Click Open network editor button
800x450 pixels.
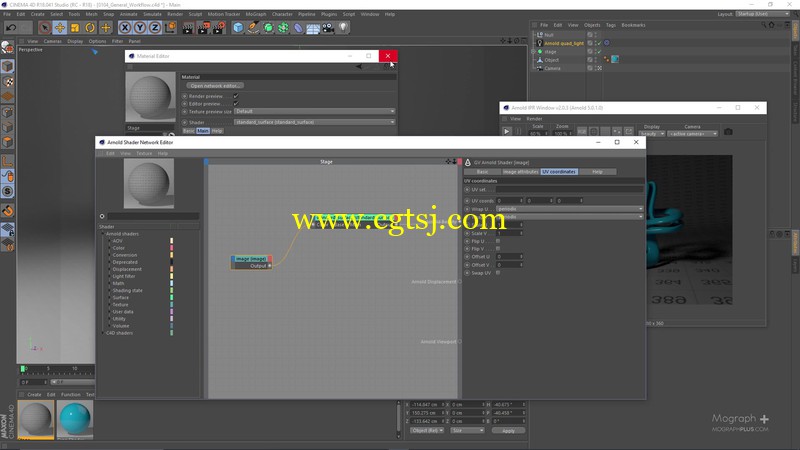point(215,86)
